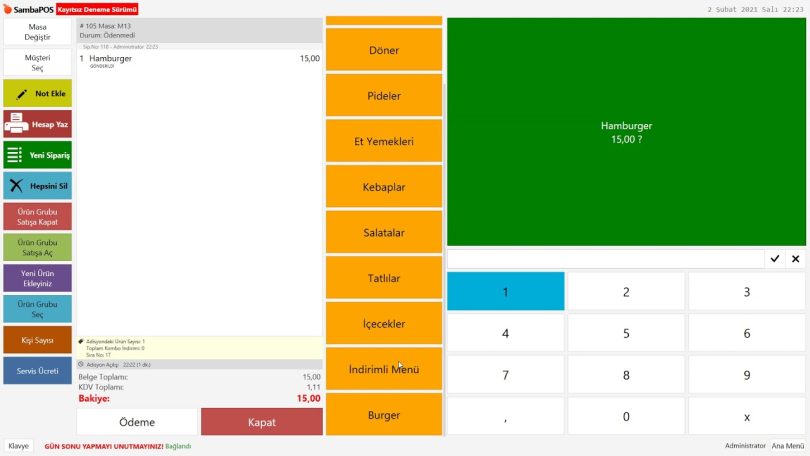Select the Pideler category

tap(384, 96)
